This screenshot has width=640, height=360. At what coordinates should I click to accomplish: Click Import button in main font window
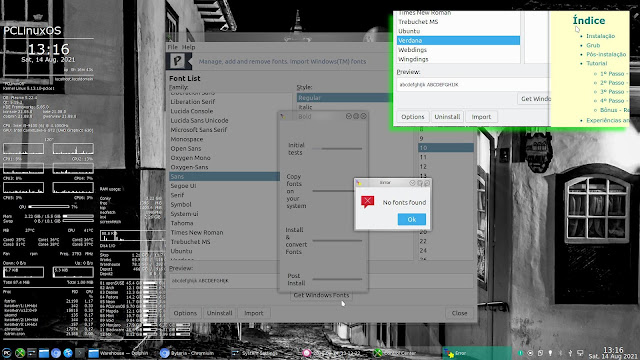253,313
